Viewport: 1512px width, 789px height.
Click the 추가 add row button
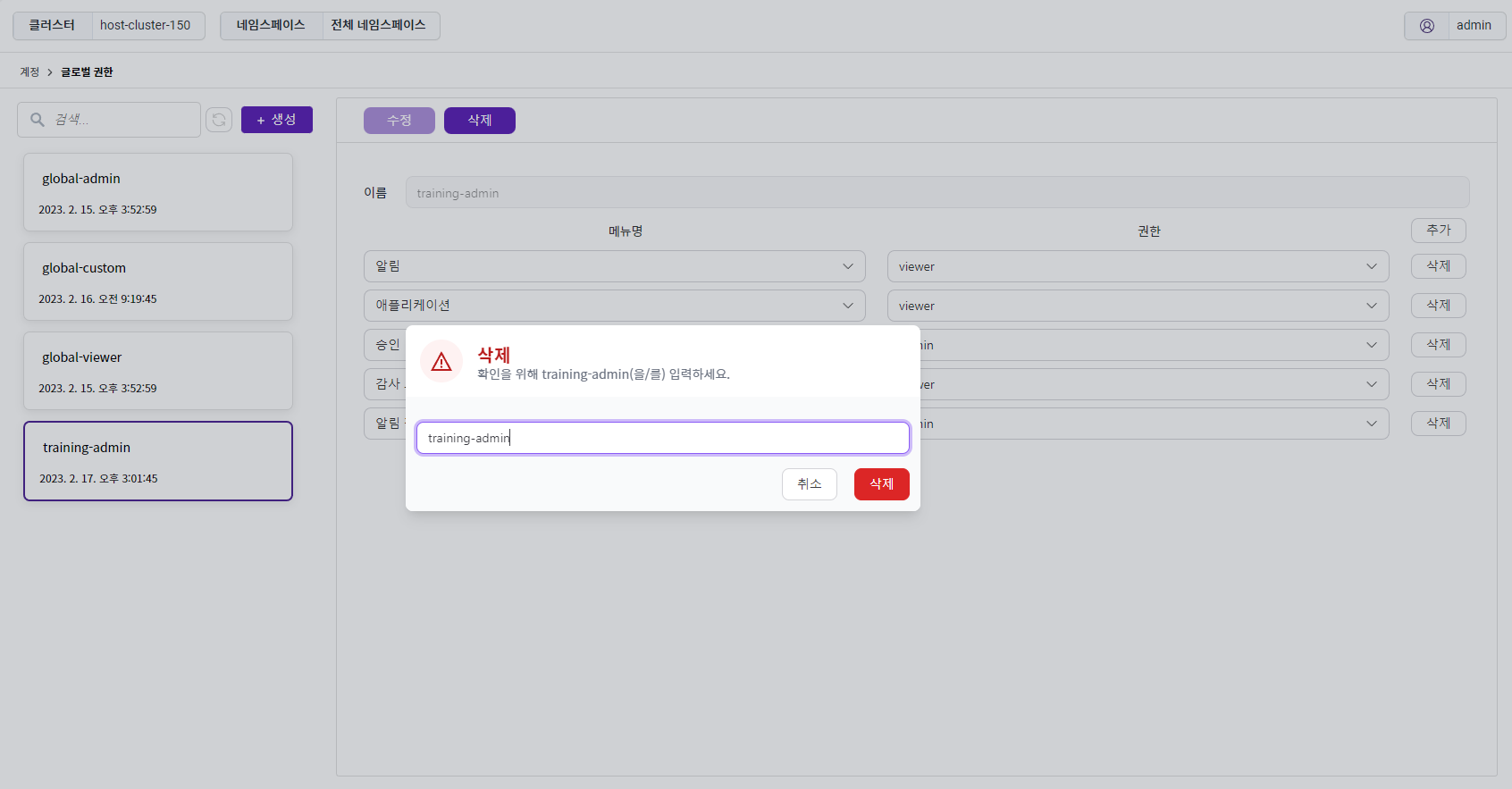(x=1439, y=231)
